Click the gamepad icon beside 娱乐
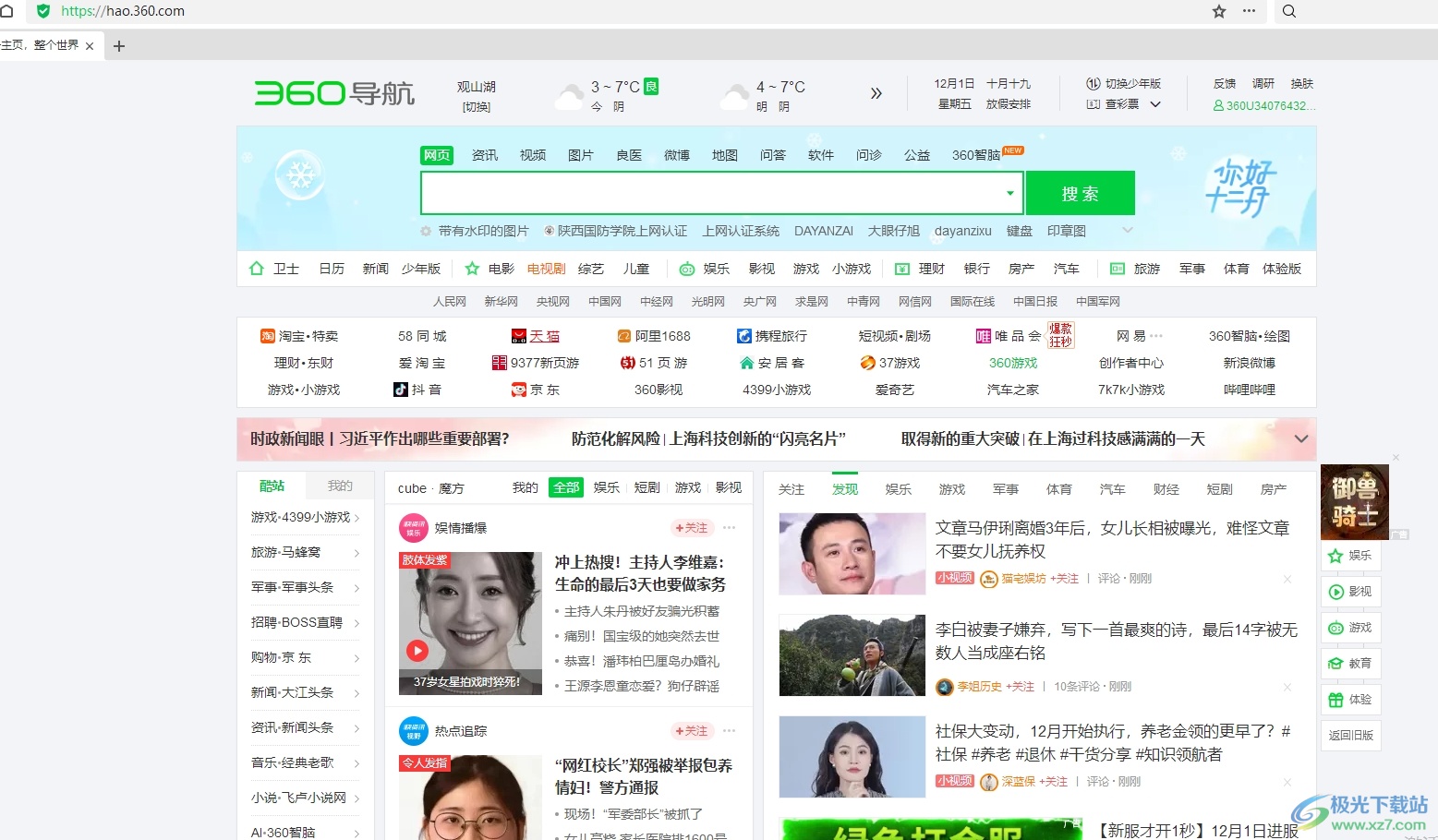The height and width of the screenshot is (840, 1438). [687, 270]
